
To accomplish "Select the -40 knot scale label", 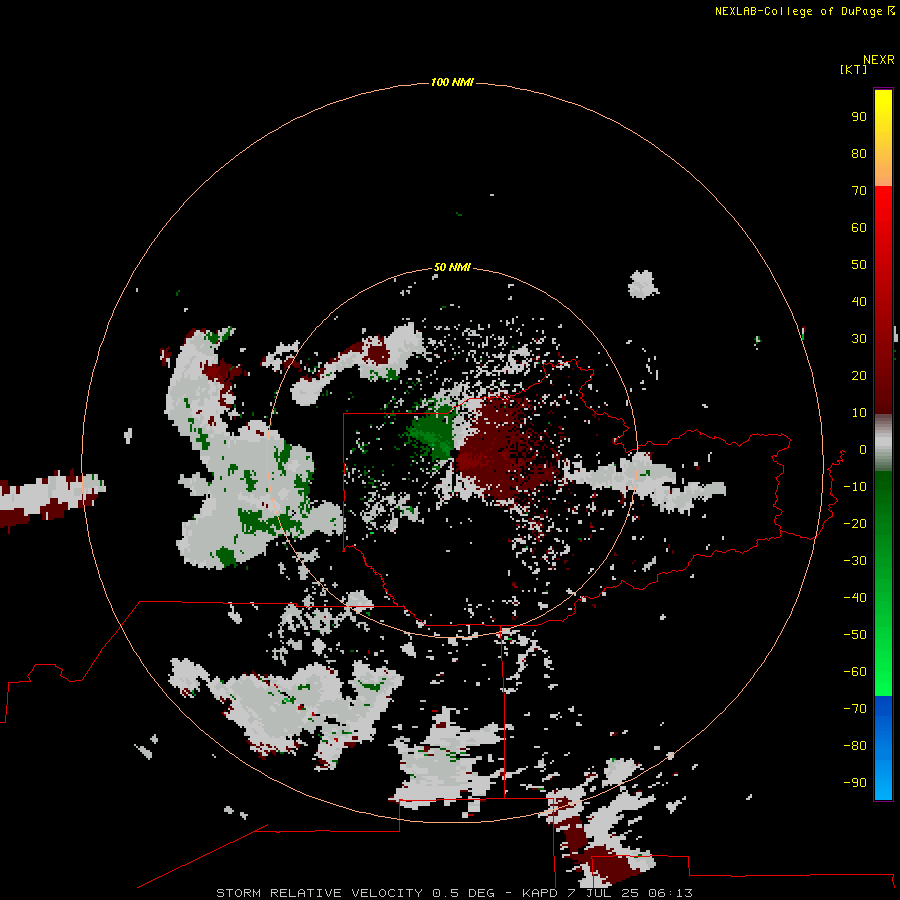I will coord(855,598).
